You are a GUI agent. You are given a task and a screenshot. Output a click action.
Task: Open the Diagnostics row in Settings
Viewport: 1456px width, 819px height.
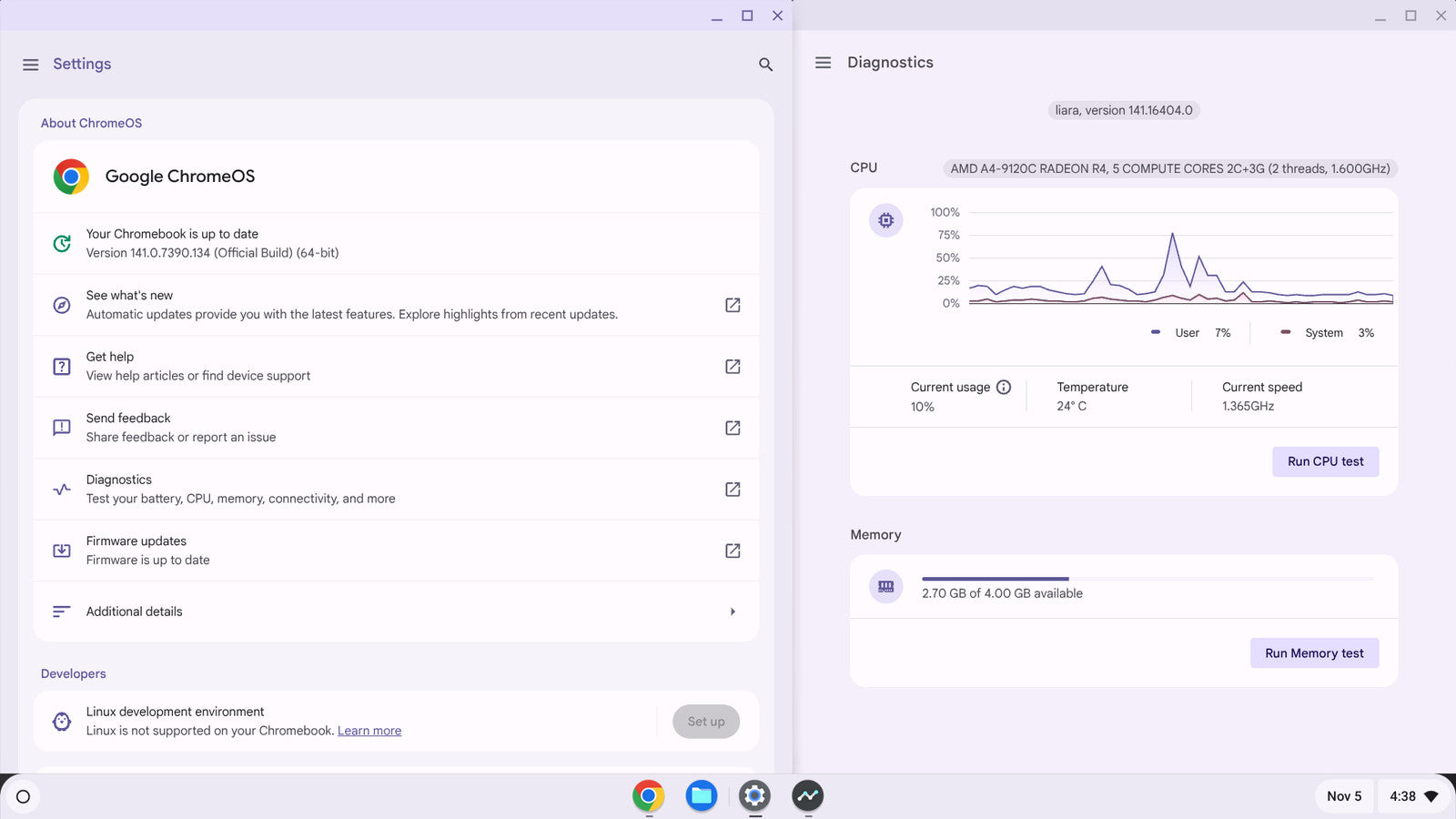[396, 490]
